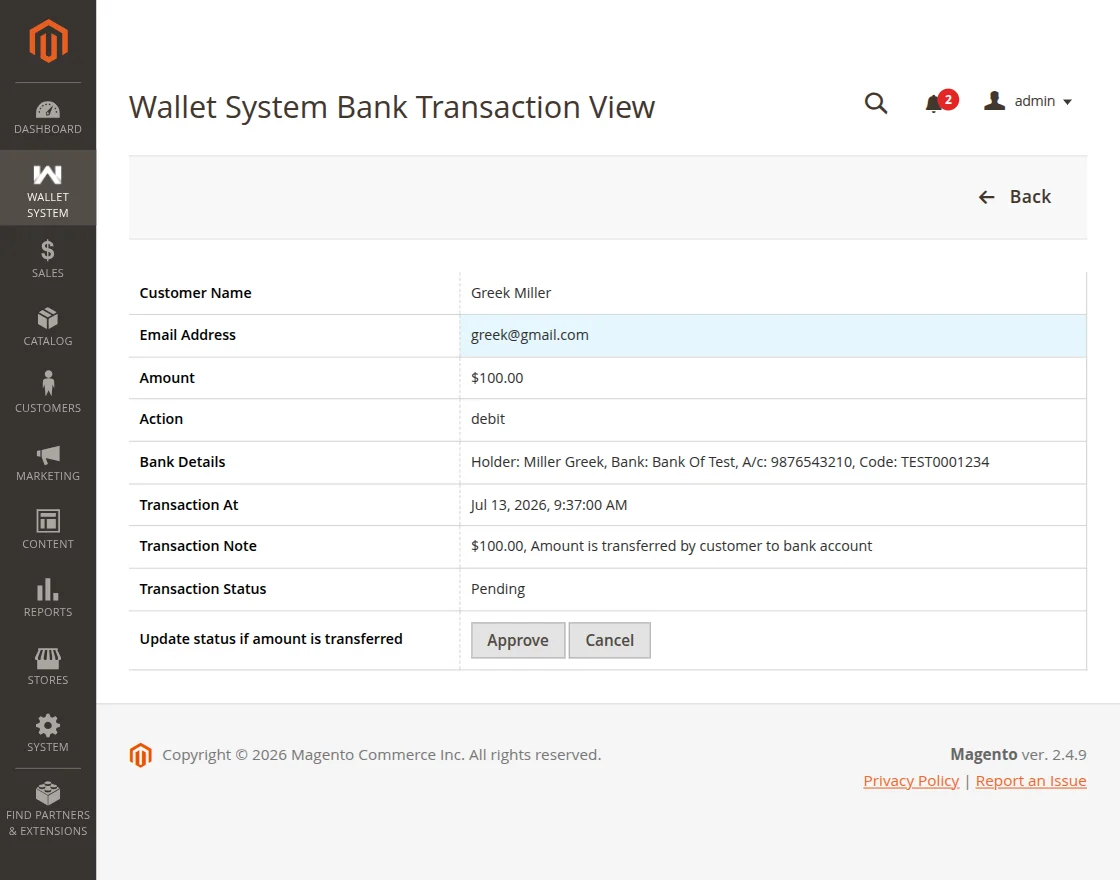
Task: Click the Amount row label
Action: pos(166,378)
